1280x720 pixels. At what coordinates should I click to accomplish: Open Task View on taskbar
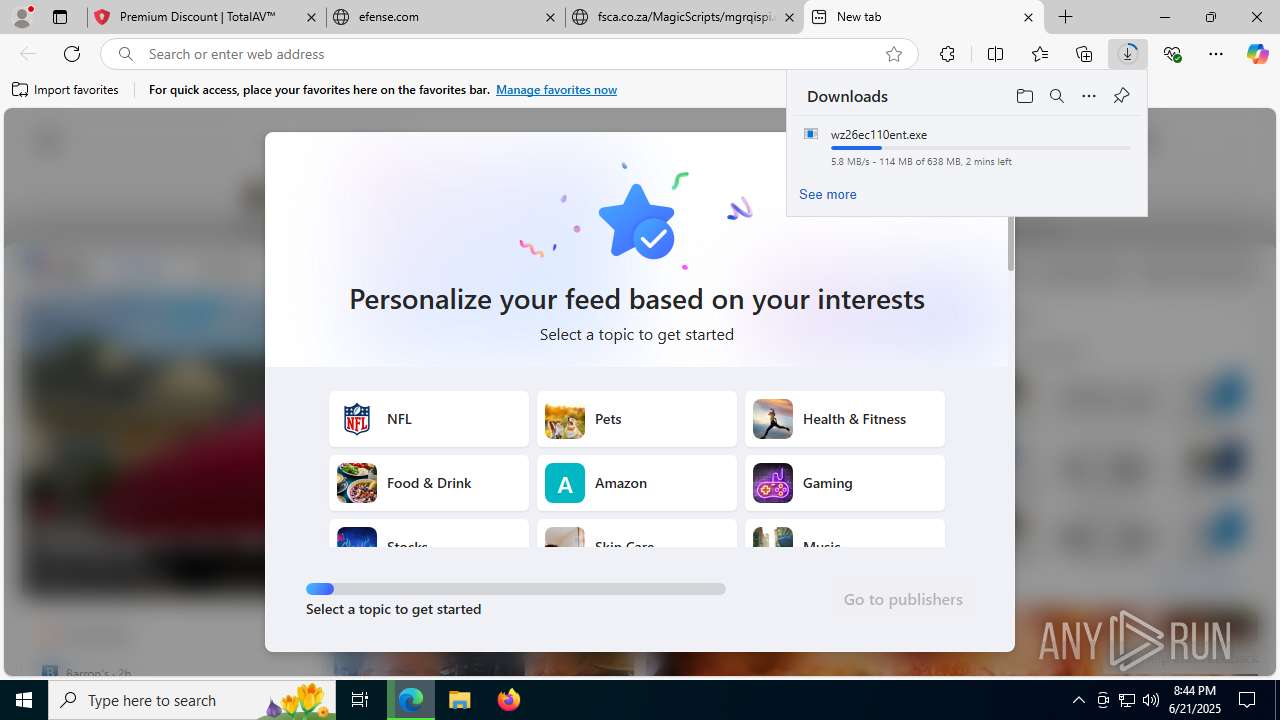point(360,700)
